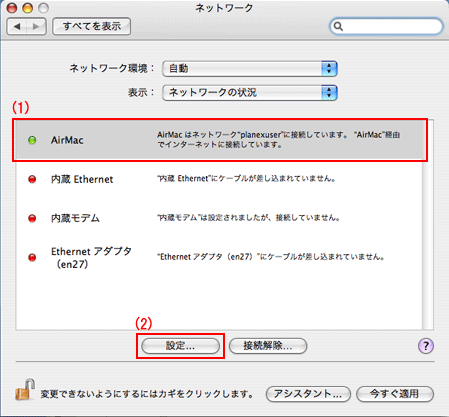Click the forward navigation arrow
The height and width of the screenshot is (417, 449).
pyautogui.click(x=36, y=26)
